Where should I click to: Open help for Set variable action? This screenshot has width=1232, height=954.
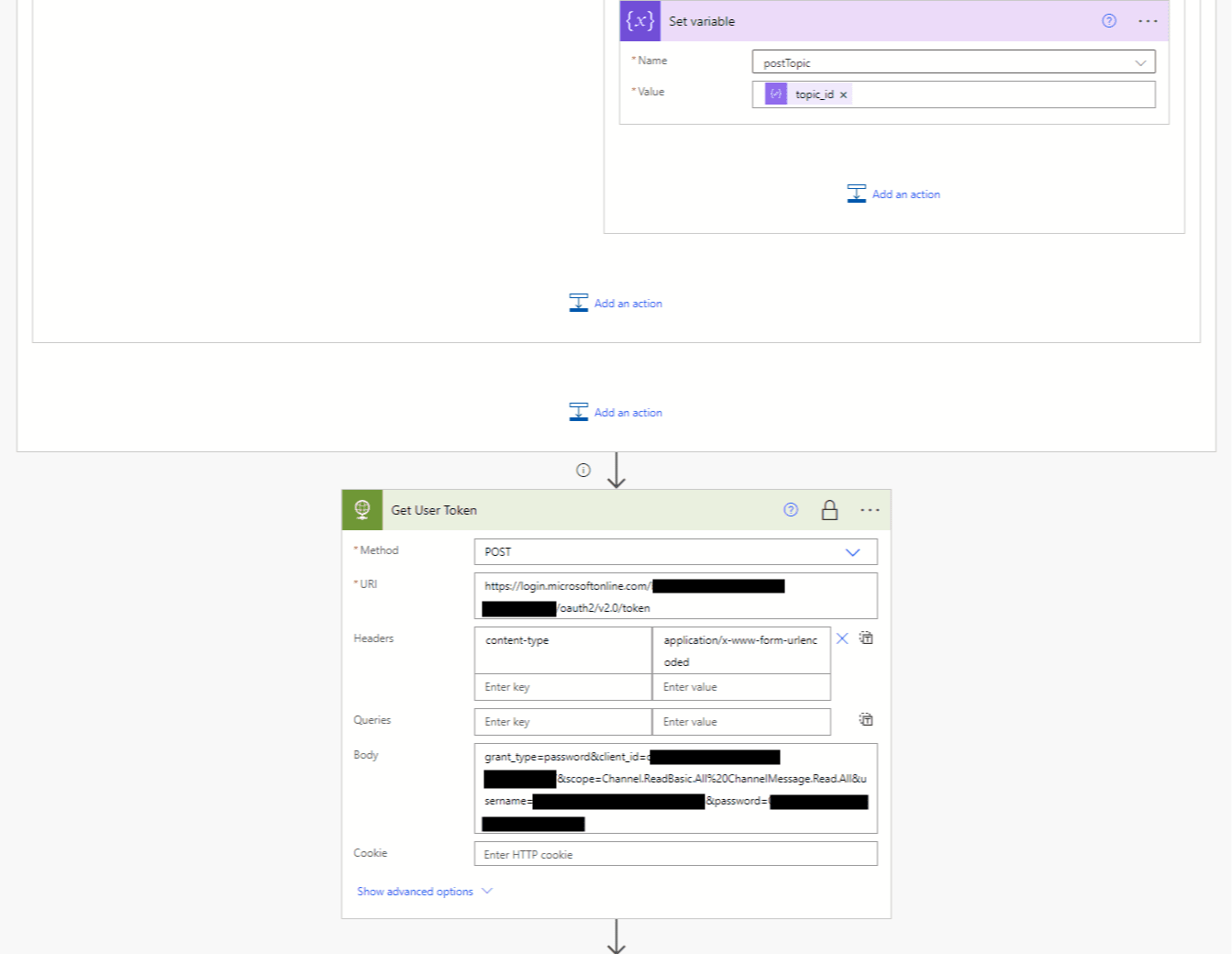[1109, 21]
